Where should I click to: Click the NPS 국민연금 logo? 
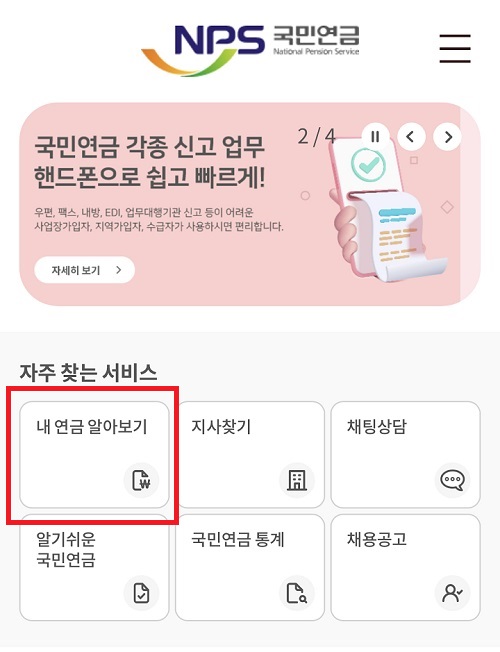pos(250,50)
